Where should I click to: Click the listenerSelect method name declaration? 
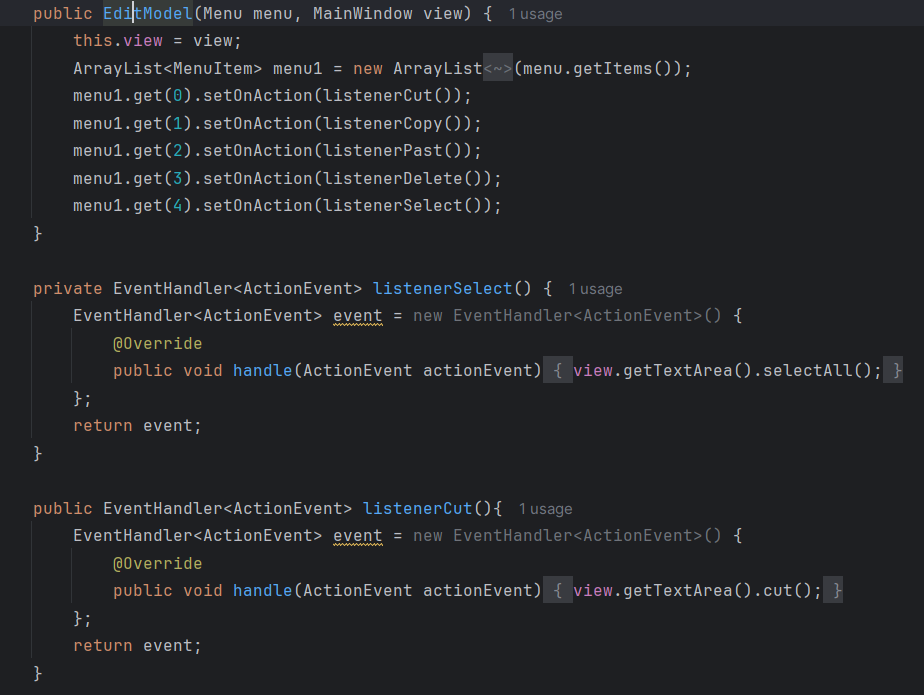443,288
